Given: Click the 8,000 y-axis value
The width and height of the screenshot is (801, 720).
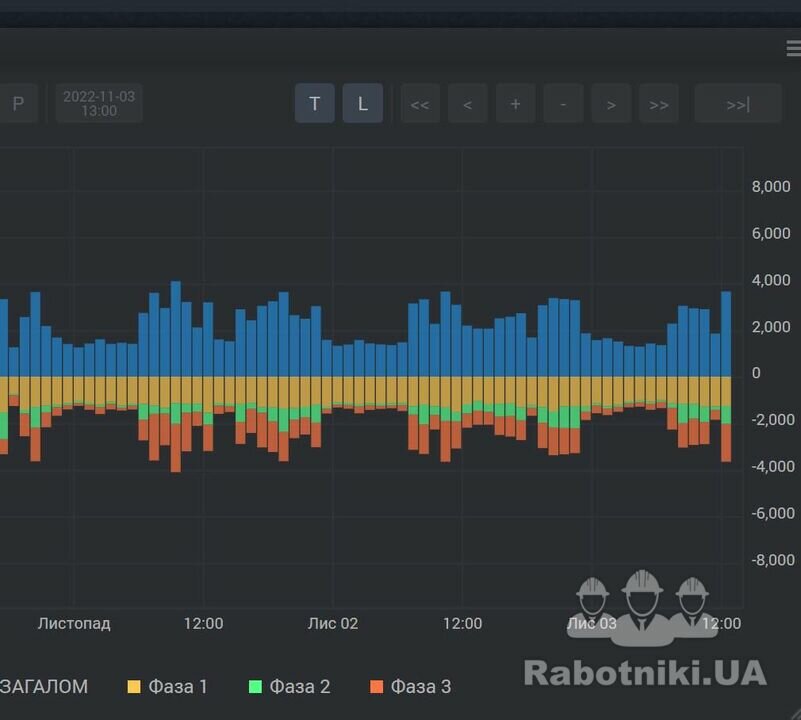Looking at the screenshot, I should click(771, 187).
